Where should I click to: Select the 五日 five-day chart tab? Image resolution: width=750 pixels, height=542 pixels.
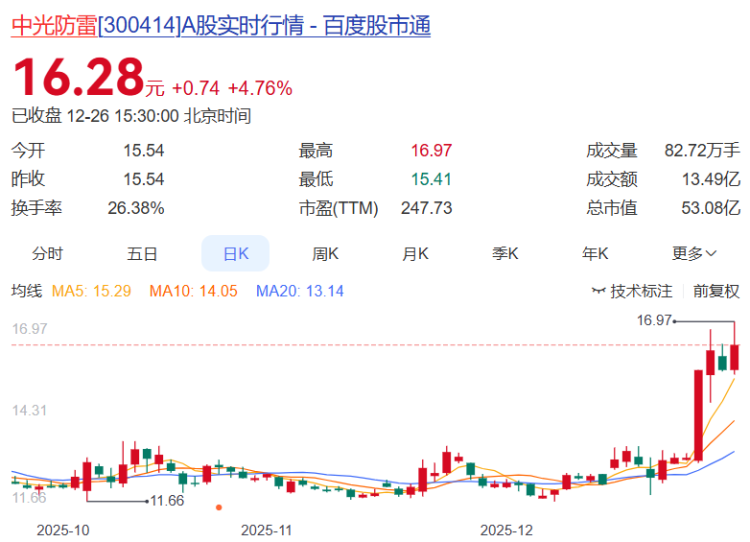tap(142, 254)
